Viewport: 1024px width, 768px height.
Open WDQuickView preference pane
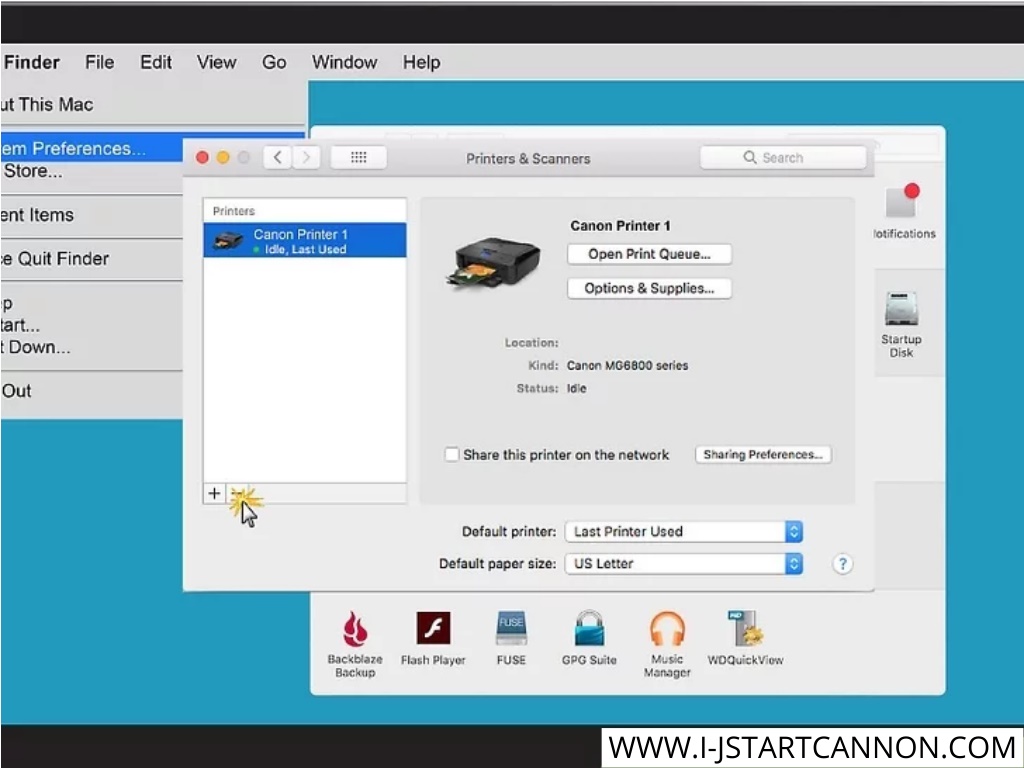pos(746,638)
